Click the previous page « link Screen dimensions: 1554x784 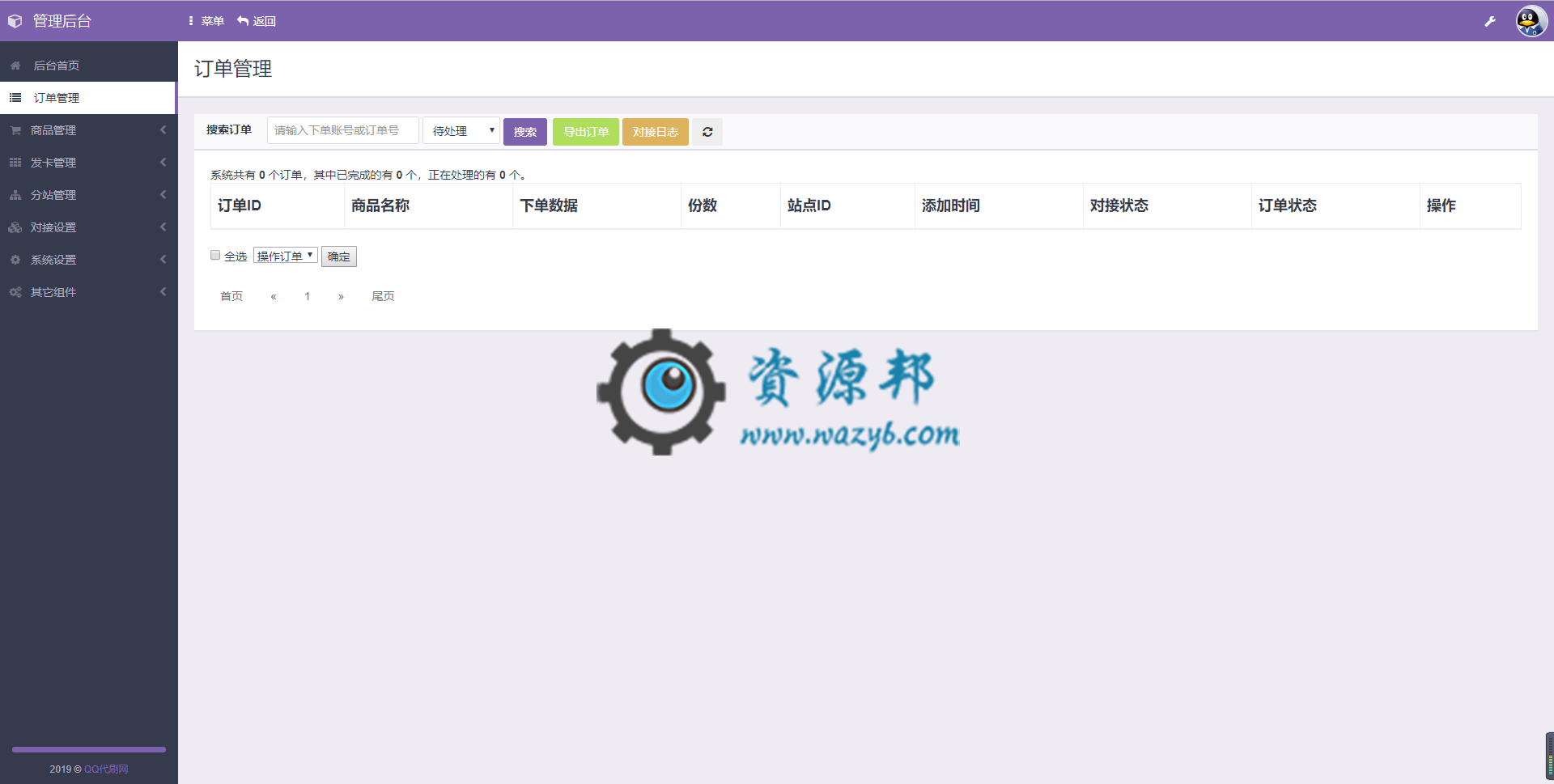(x=274, y=296)
